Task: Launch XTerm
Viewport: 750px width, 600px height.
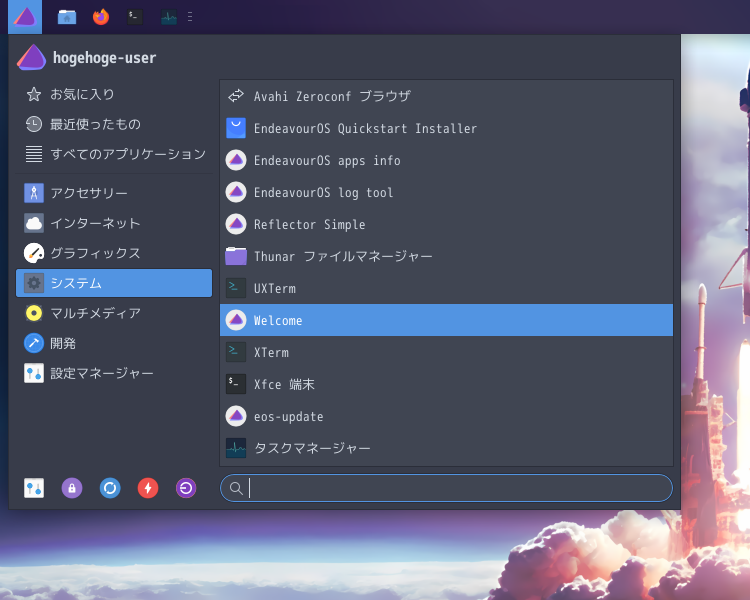Action: tap(446, 352)
